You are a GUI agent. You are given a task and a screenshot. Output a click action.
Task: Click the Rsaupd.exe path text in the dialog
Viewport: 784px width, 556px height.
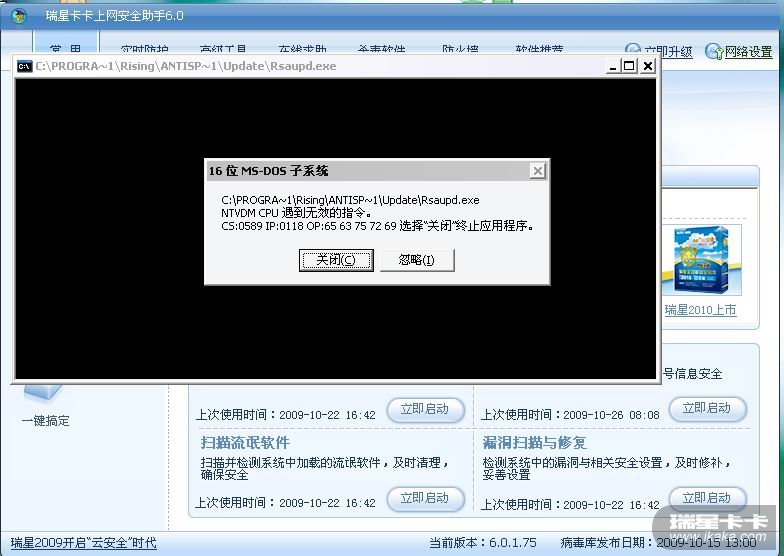[x=350, y=200]
